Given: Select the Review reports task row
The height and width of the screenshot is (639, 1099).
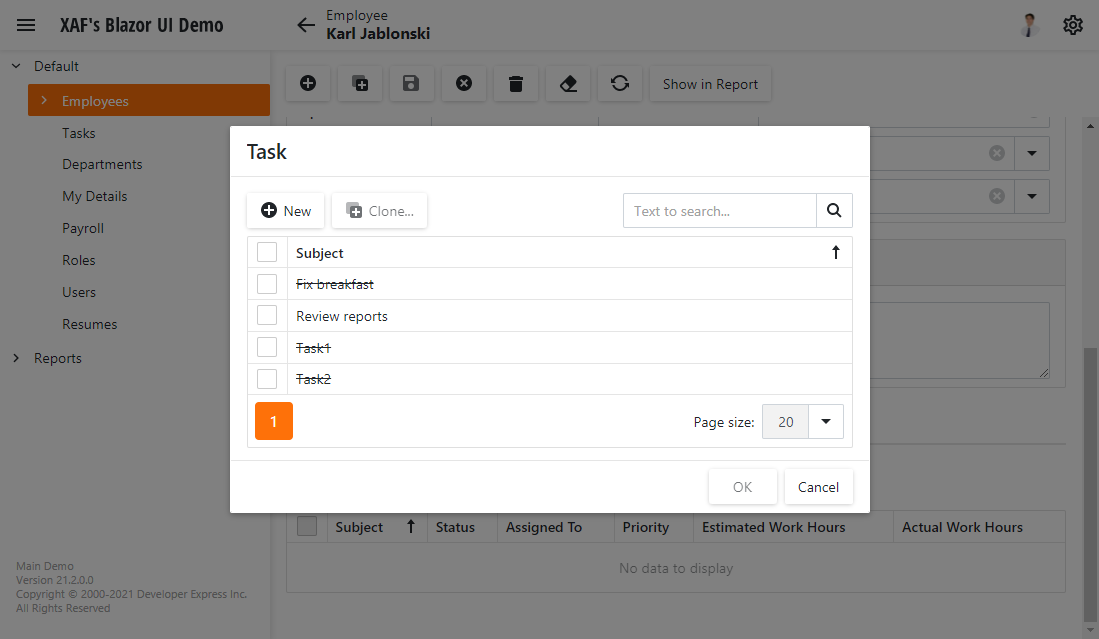Looking at the screenshot, I should 550,315.
